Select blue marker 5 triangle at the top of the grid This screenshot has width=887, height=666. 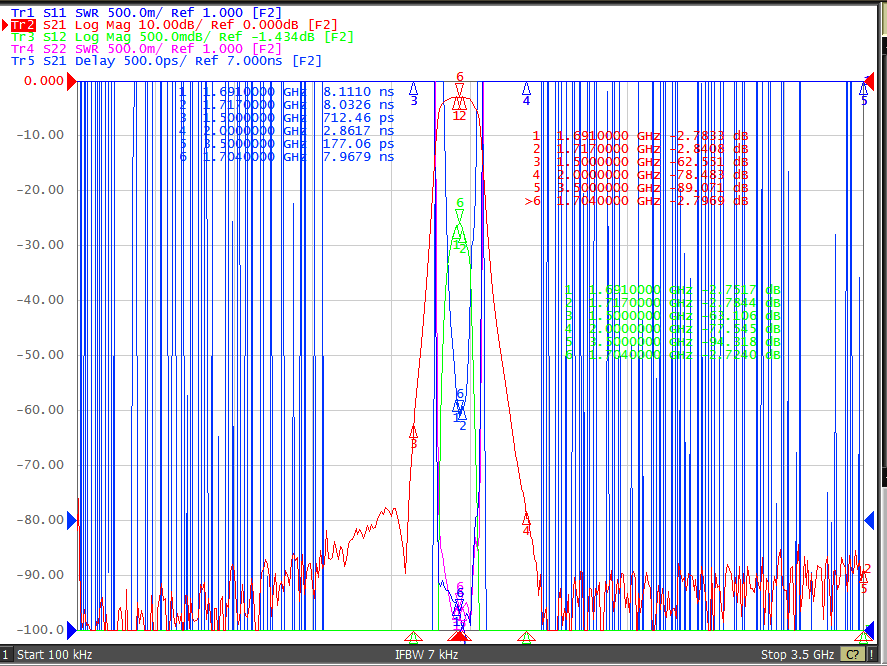point(863,89)
